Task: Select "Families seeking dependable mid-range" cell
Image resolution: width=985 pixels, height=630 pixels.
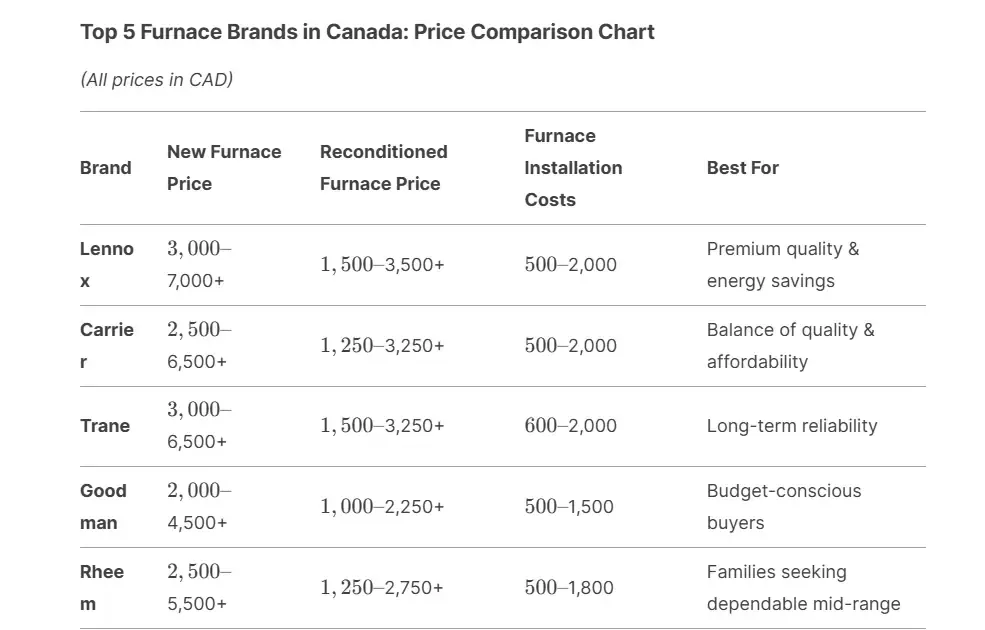Action: (x=803, y=588)
